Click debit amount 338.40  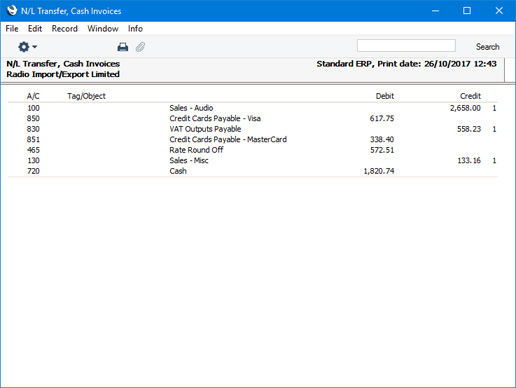[382, 139]
